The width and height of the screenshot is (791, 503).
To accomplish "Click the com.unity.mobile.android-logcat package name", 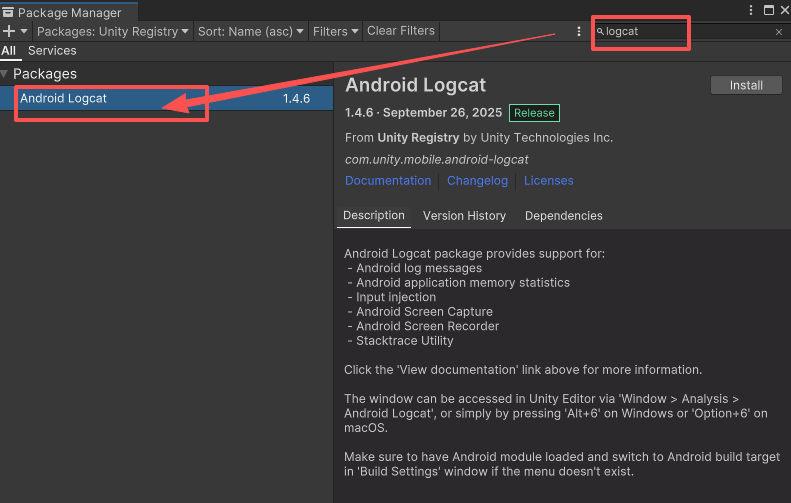I will [436, 159].
